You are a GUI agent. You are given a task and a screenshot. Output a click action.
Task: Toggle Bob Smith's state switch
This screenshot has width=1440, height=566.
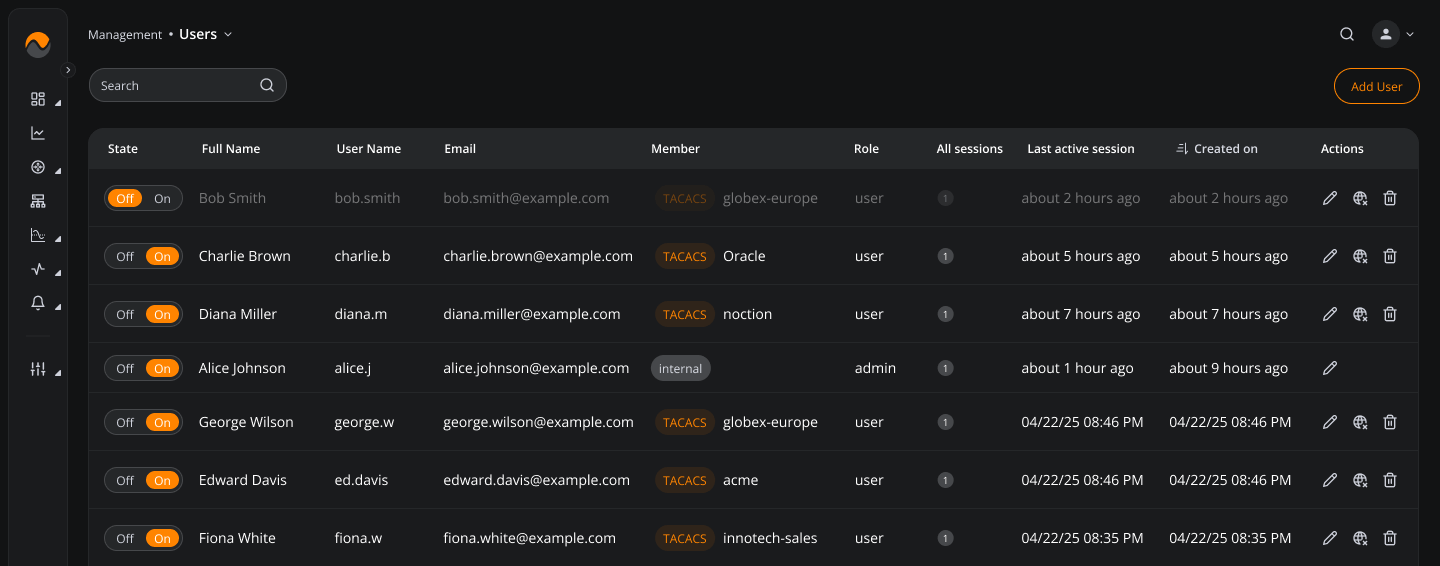[144, 198]
